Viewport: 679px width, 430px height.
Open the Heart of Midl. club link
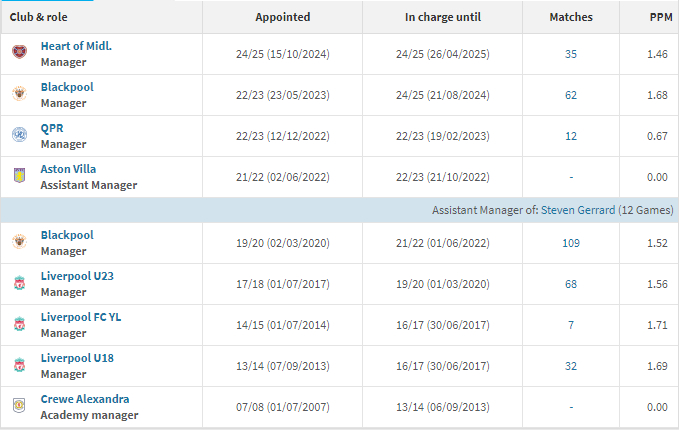click(75, 46)
